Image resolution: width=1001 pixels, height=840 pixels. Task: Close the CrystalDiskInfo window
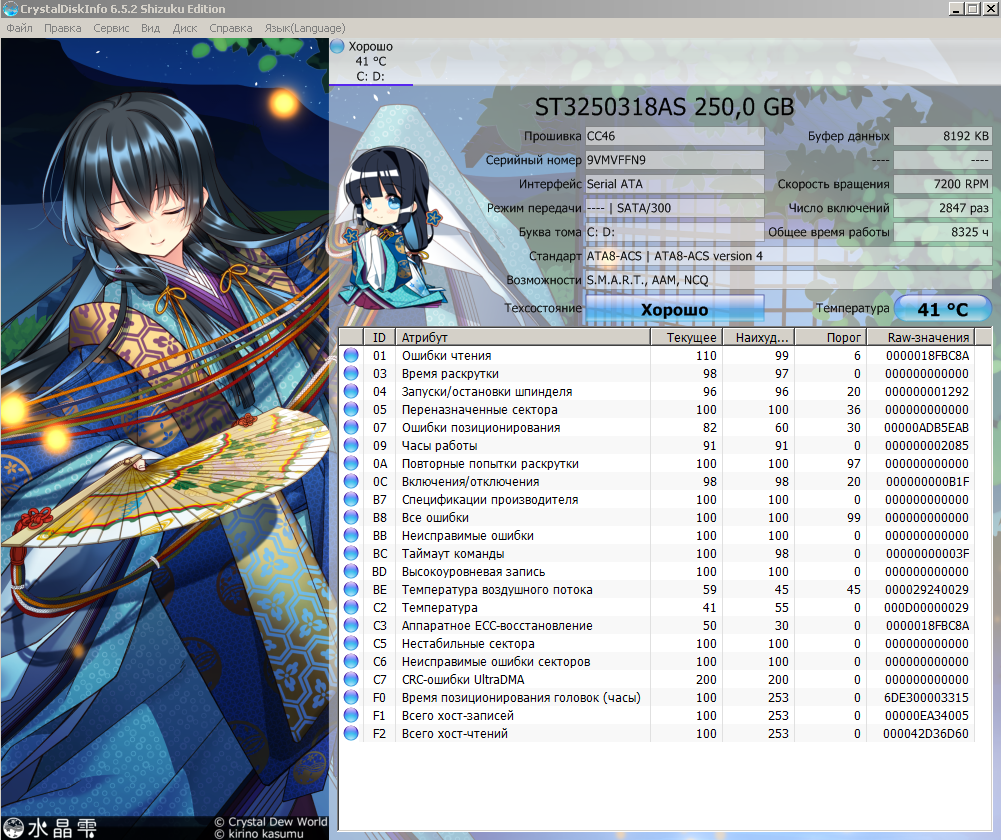990,9
